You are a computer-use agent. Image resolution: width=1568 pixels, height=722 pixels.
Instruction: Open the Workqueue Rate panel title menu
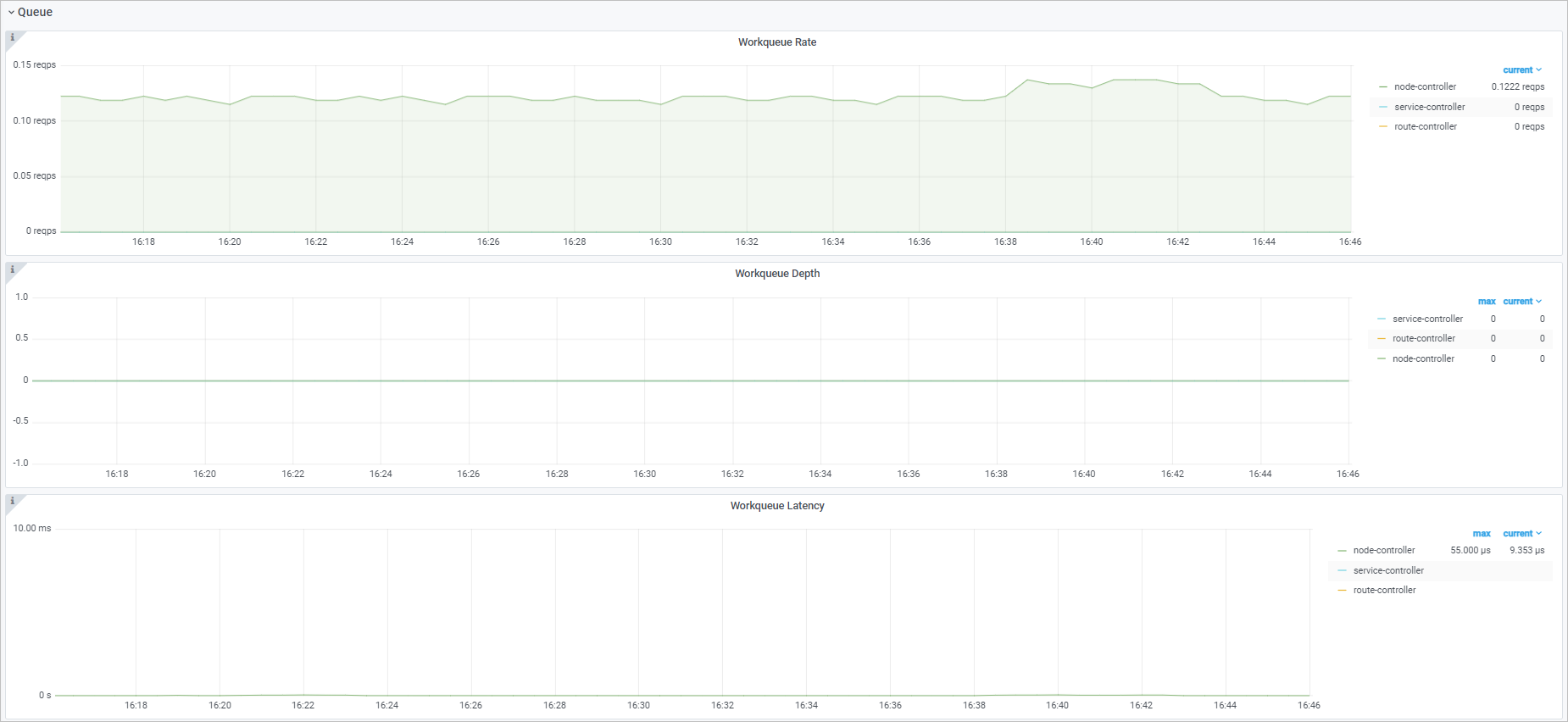click(777, 42)
